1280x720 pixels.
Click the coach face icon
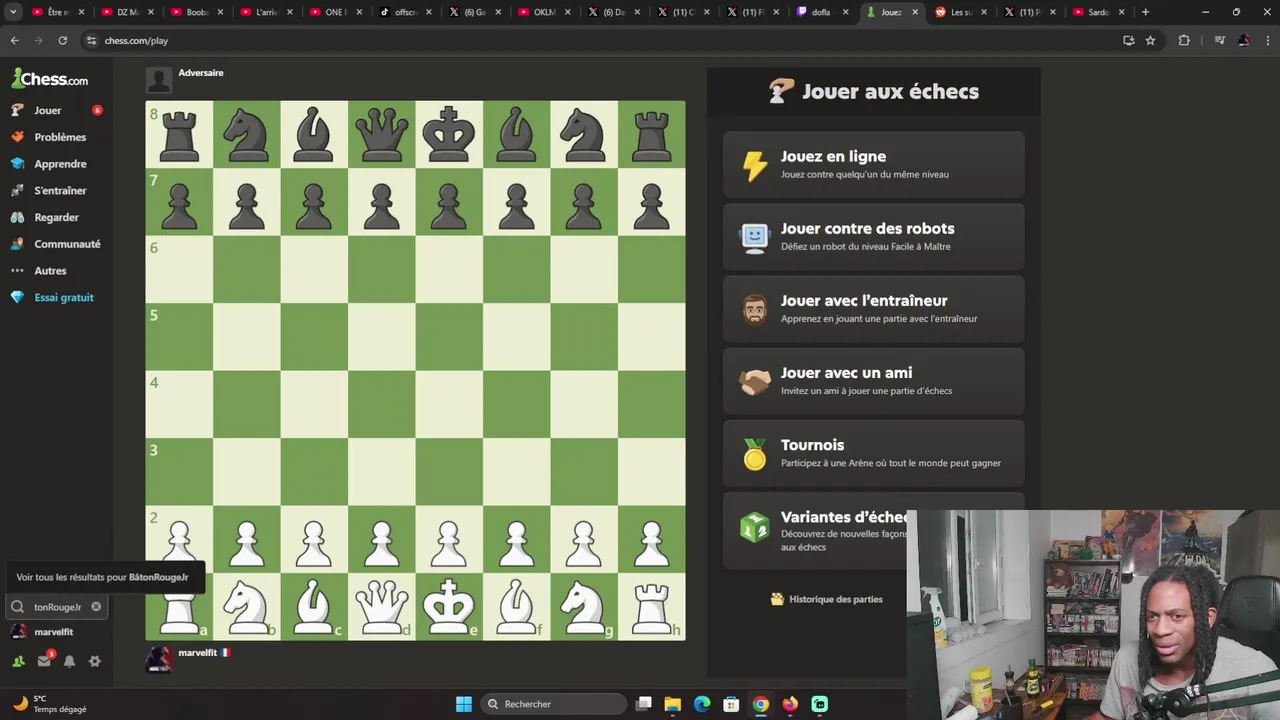tap(755, 309)
